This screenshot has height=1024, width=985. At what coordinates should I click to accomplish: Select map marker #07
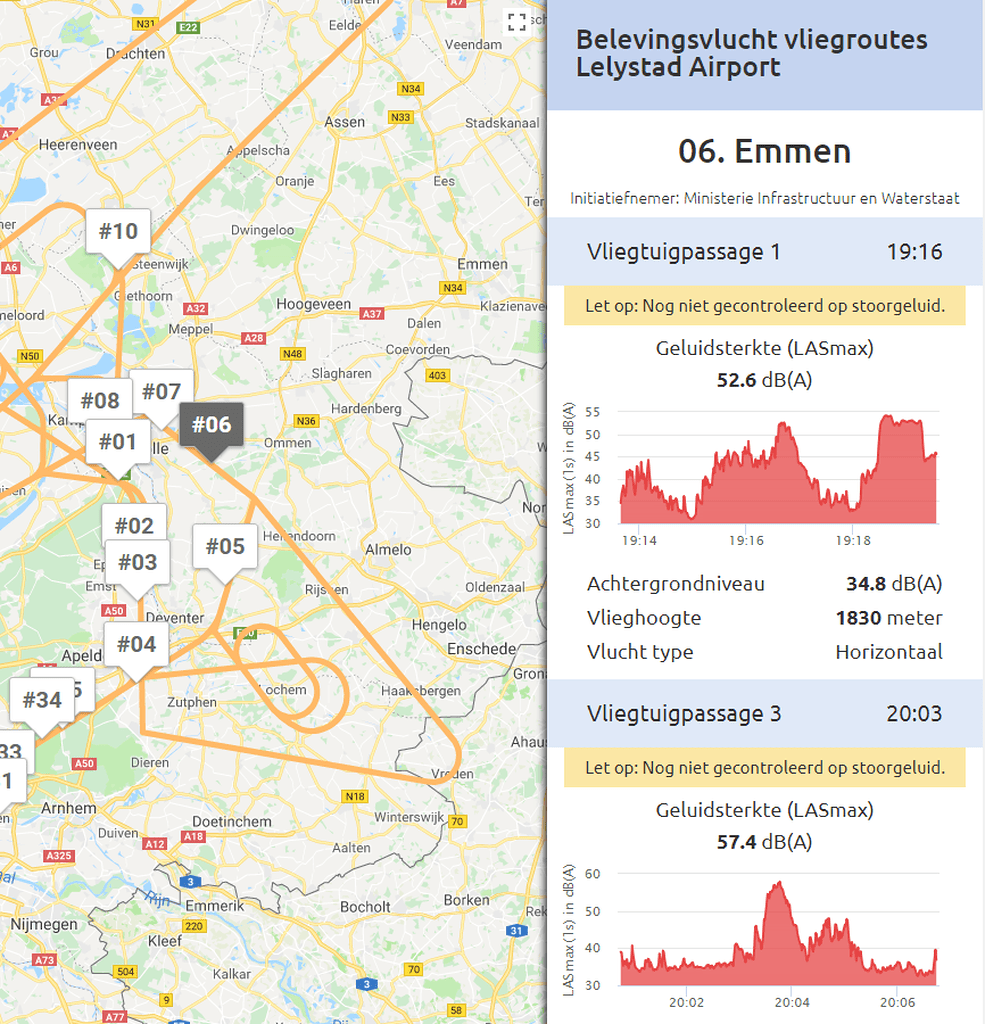pos(161,392)
